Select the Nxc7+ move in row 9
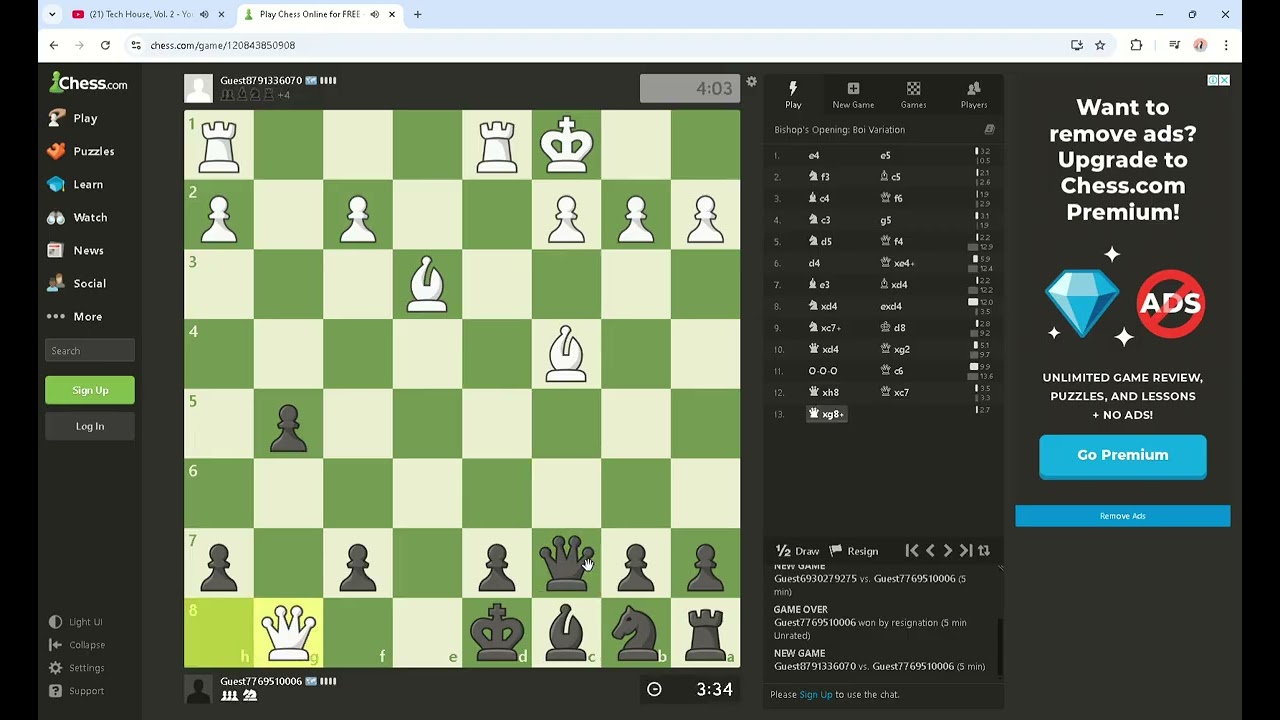 coord(825,328)
